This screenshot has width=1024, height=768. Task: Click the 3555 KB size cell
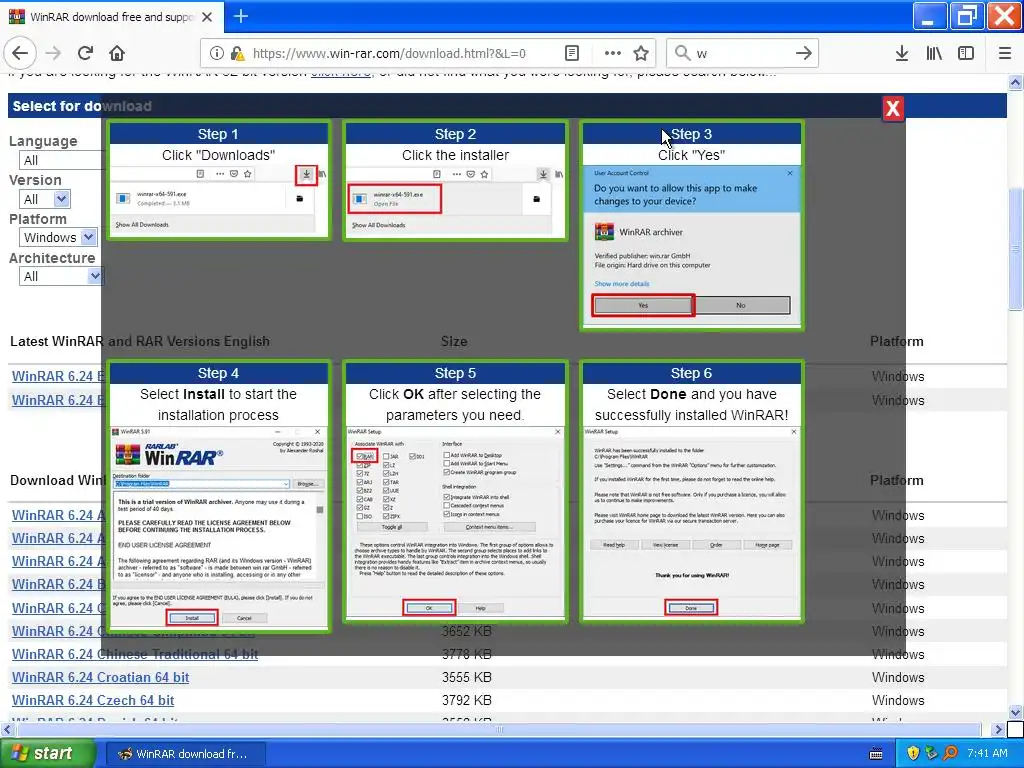pos(466,677)
